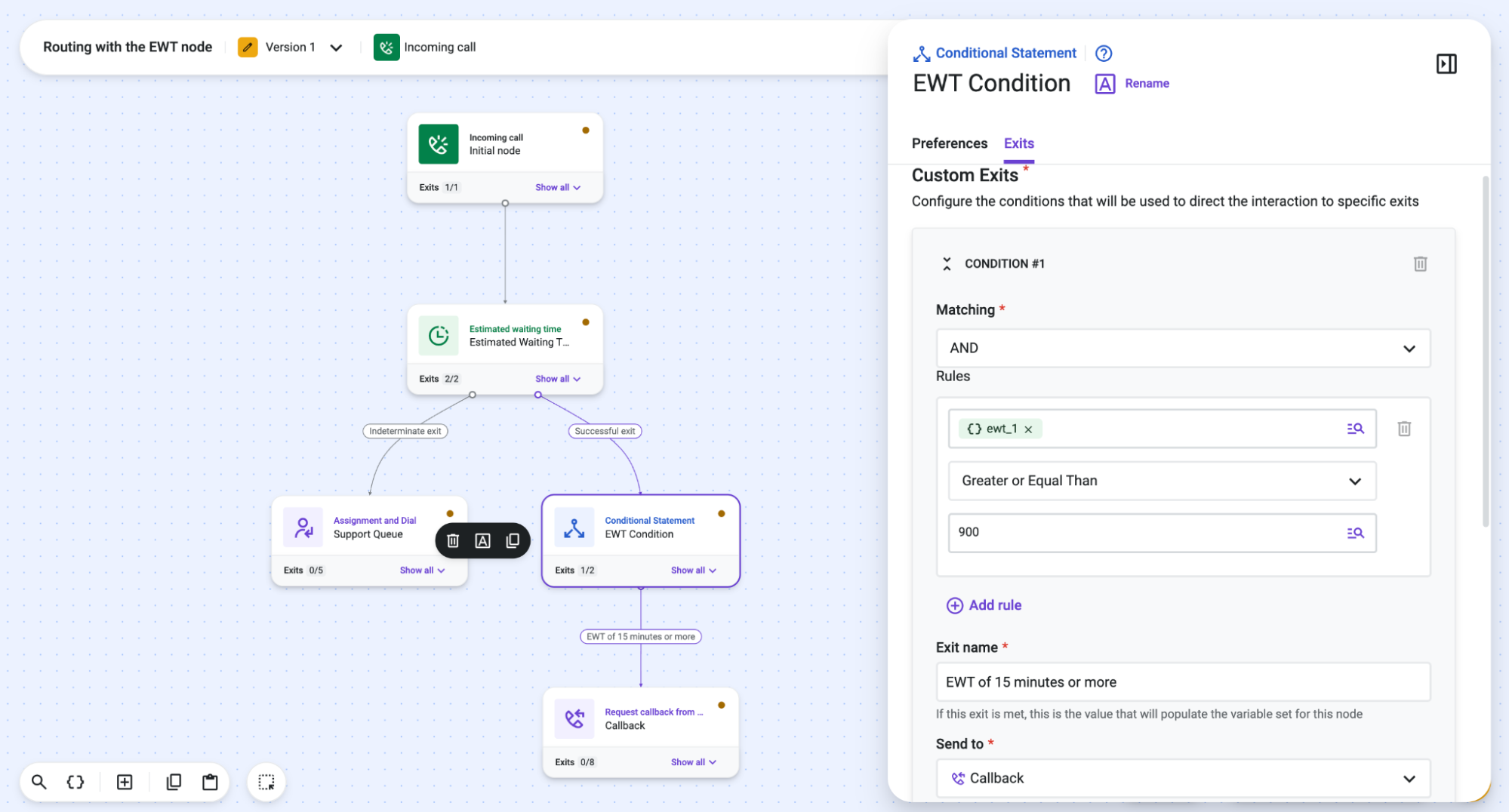This screenshot has width=1509, height=812.
Task: Delete node via floating trash icon
Action: point(453,540)
